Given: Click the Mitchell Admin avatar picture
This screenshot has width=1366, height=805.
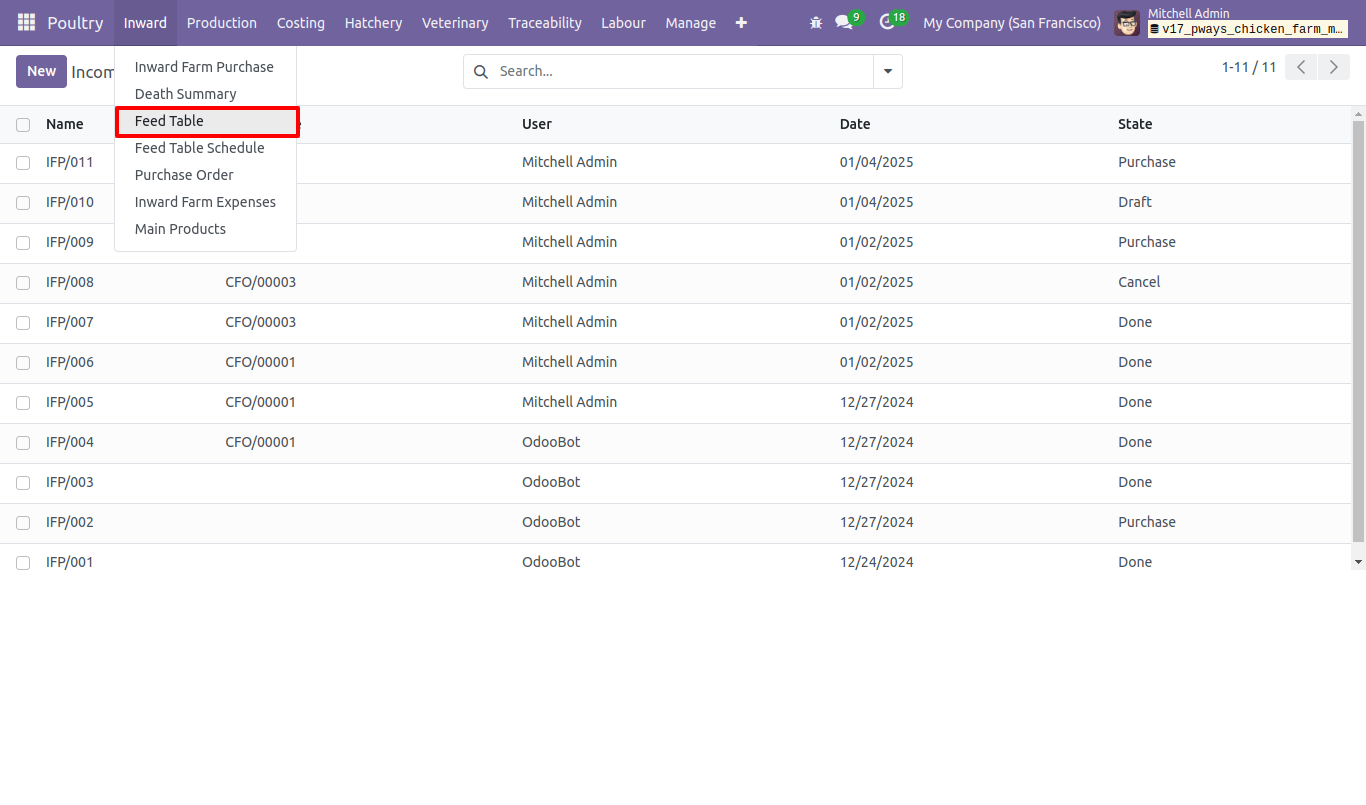Looking at the screenshot, I should click(1127, 23).
